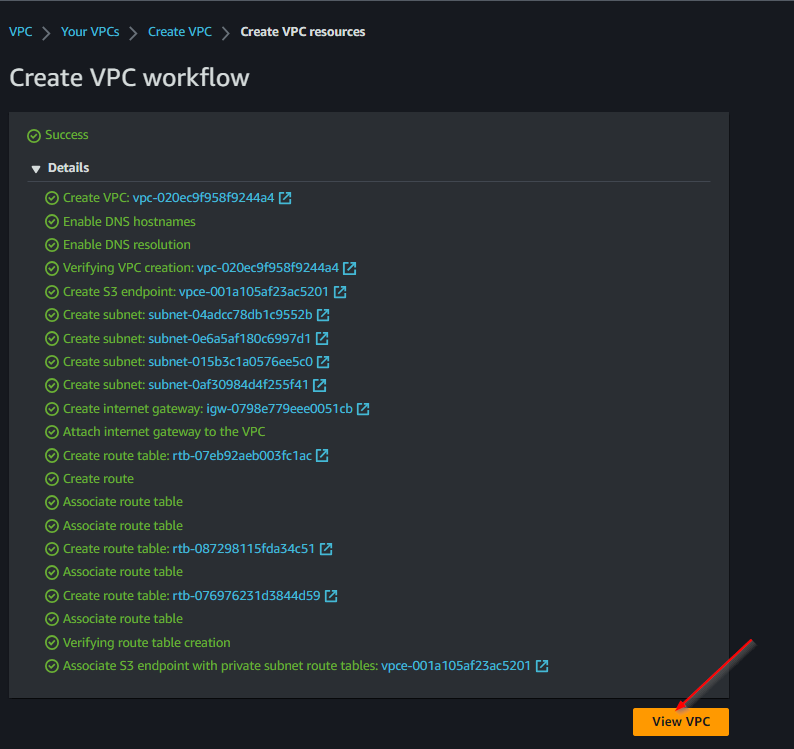The height and width of the screenshot is (749, 794).
Task: Click external link icon for rtb-076976231d3844d59
Action: coord(331,596)
